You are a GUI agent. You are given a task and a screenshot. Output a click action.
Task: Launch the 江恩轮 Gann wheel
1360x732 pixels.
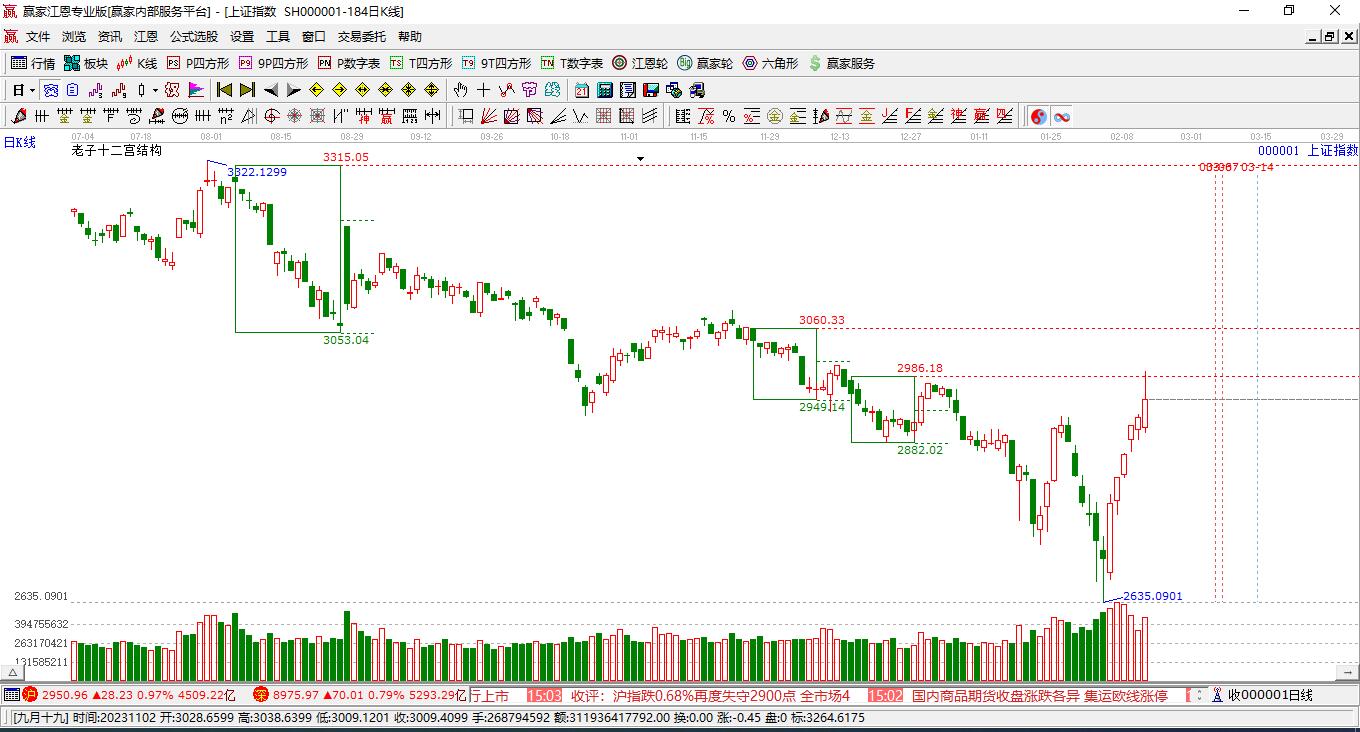pyautogui.click(x=640, y=63)
